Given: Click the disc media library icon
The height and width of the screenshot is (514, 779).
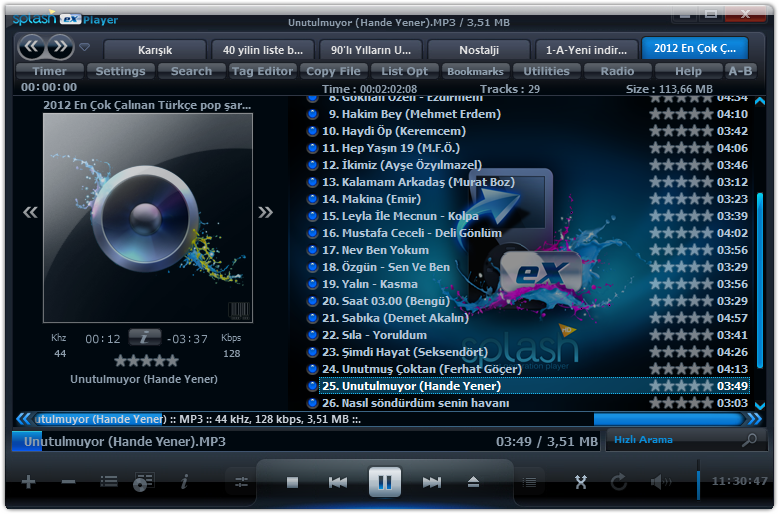Looking at the screenshot, I should click(x=144, y=481).
